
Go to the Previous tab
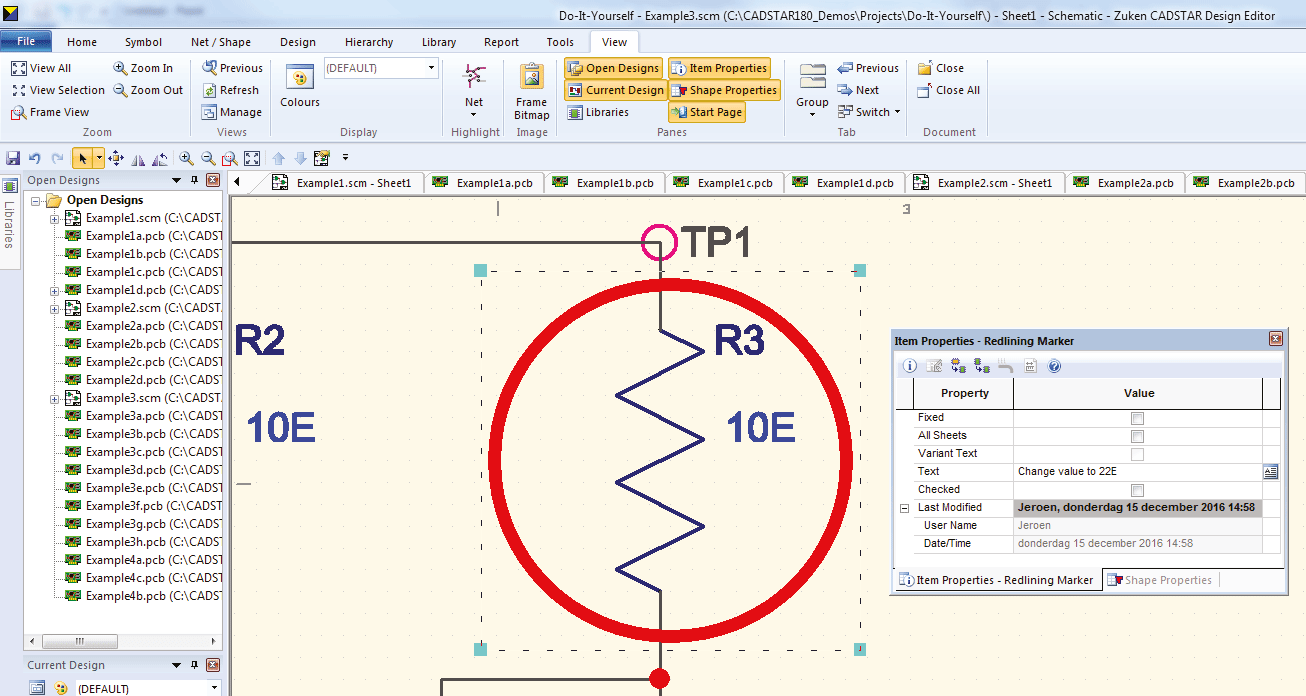click(x=868, y=68)
